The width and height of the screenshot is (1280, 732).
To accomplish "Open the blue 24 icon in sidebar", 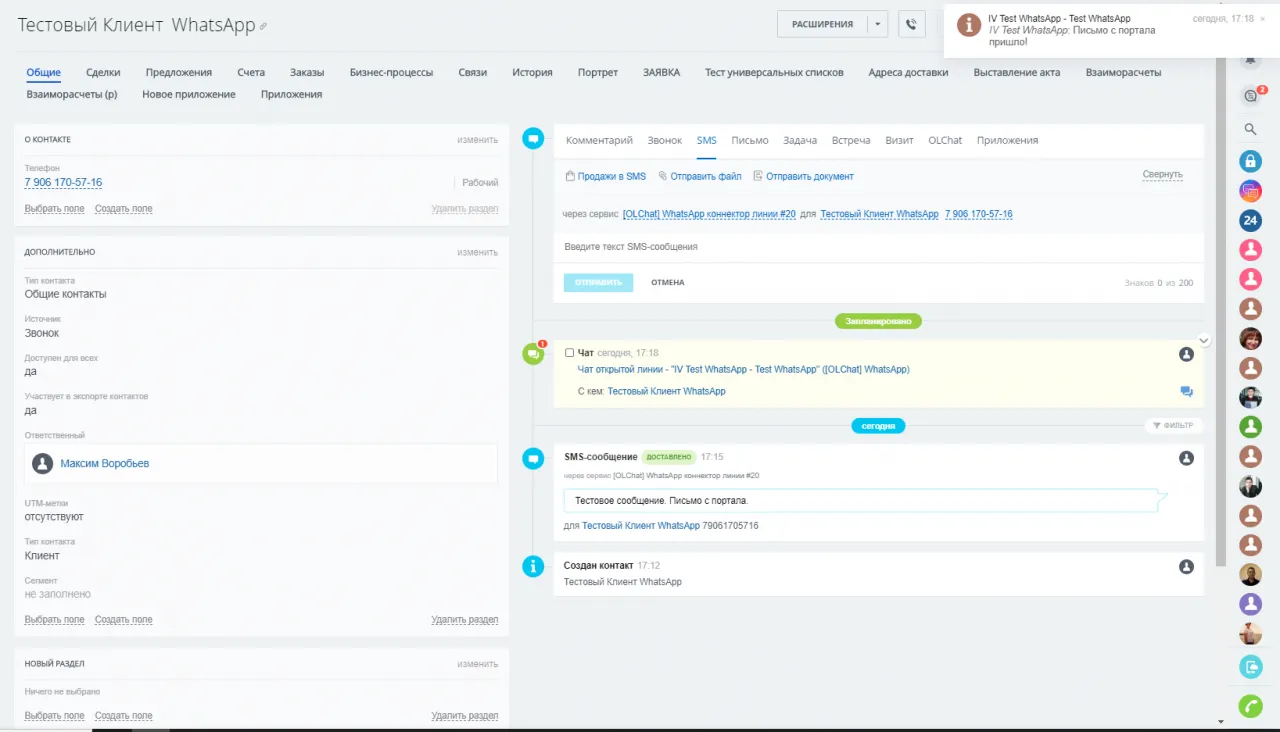I will point(1250,220).
